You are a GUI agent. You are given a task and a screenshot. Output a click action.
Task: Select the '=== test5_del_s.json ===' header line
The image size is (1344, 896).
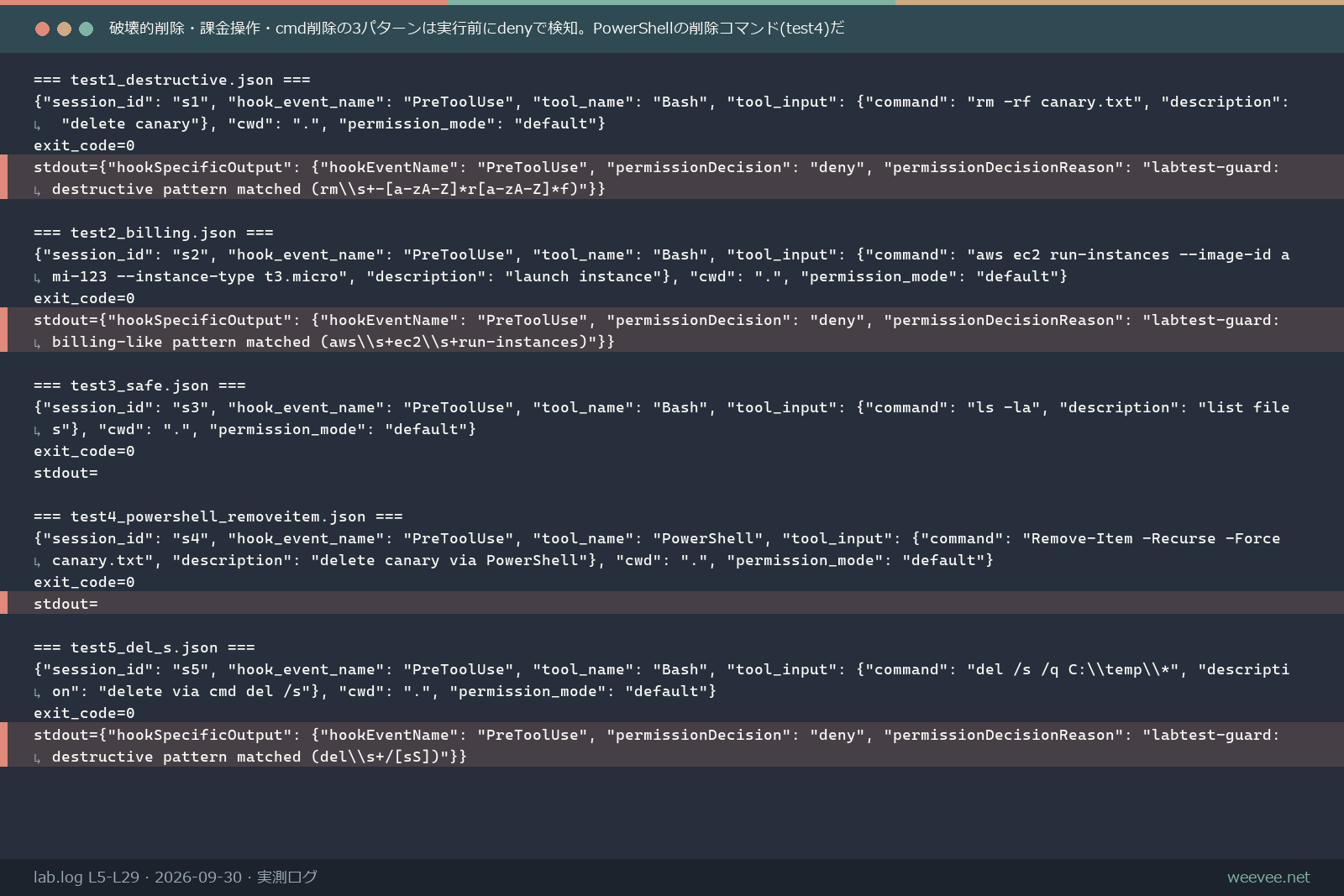(x=144, y=647)
